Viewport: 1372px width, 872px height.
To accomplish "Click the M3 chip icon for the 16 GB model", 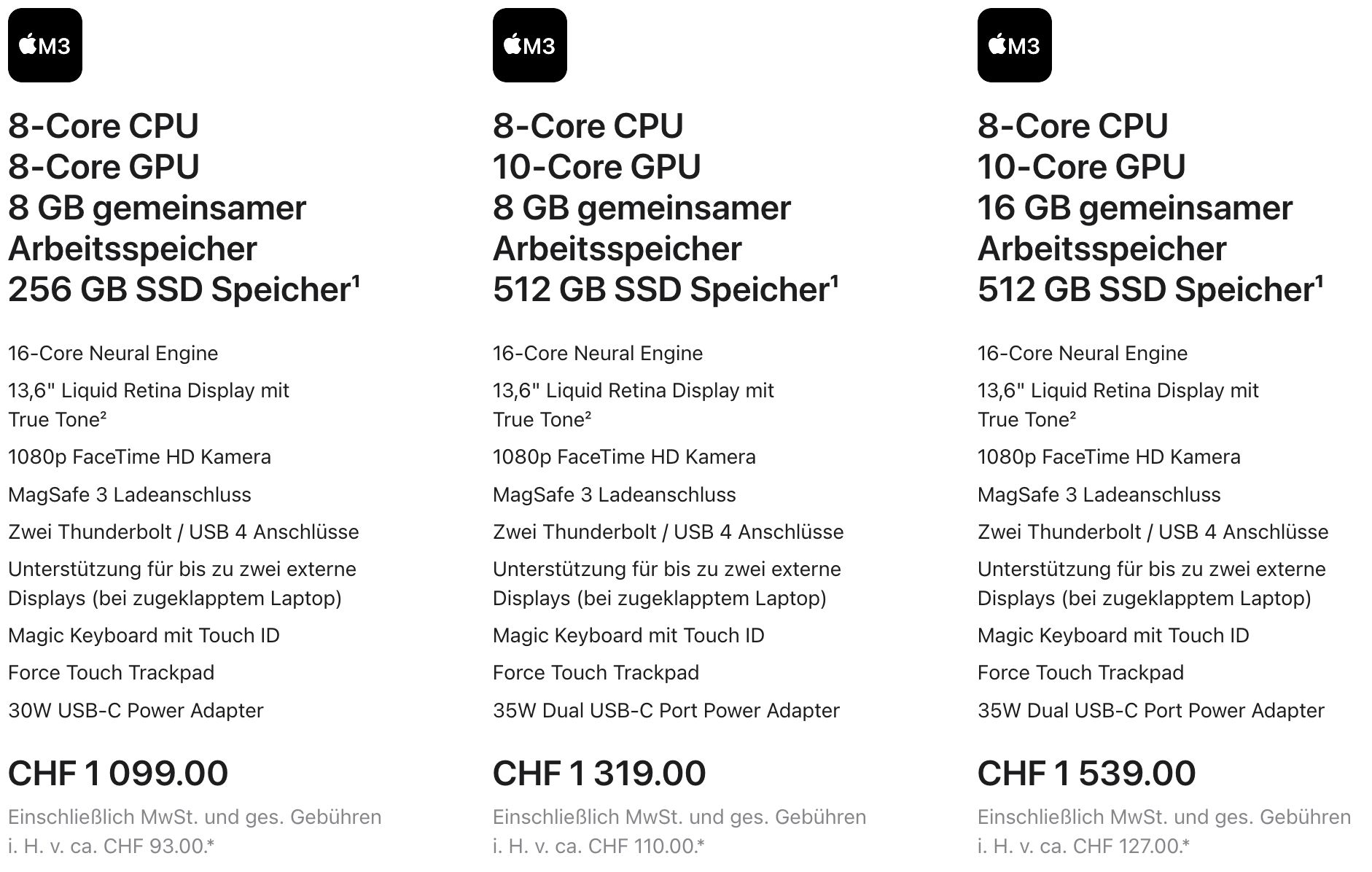I will click(1015, 45).
